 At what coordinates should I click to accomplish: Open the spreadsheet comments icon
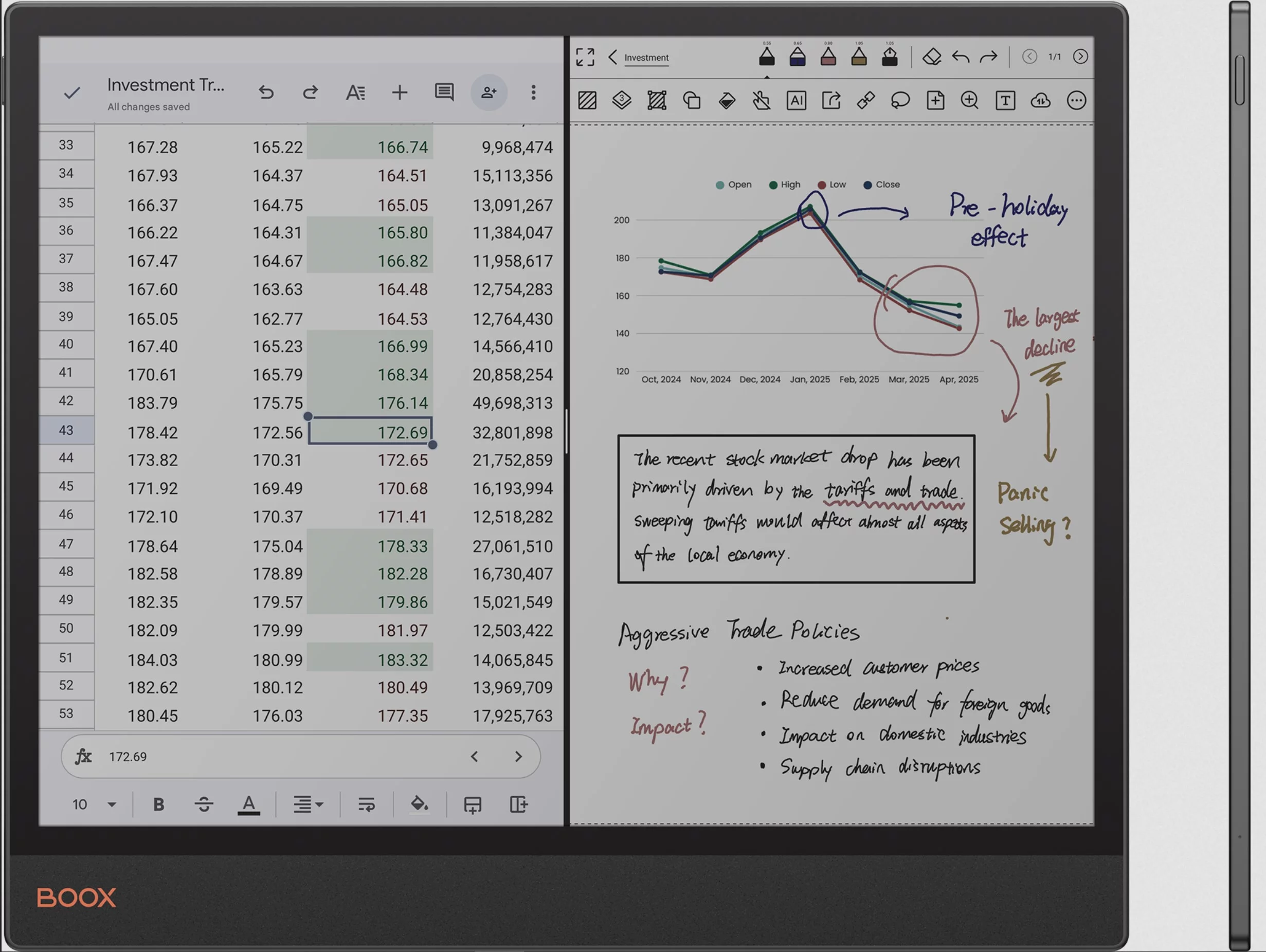[x=444, y=92]
